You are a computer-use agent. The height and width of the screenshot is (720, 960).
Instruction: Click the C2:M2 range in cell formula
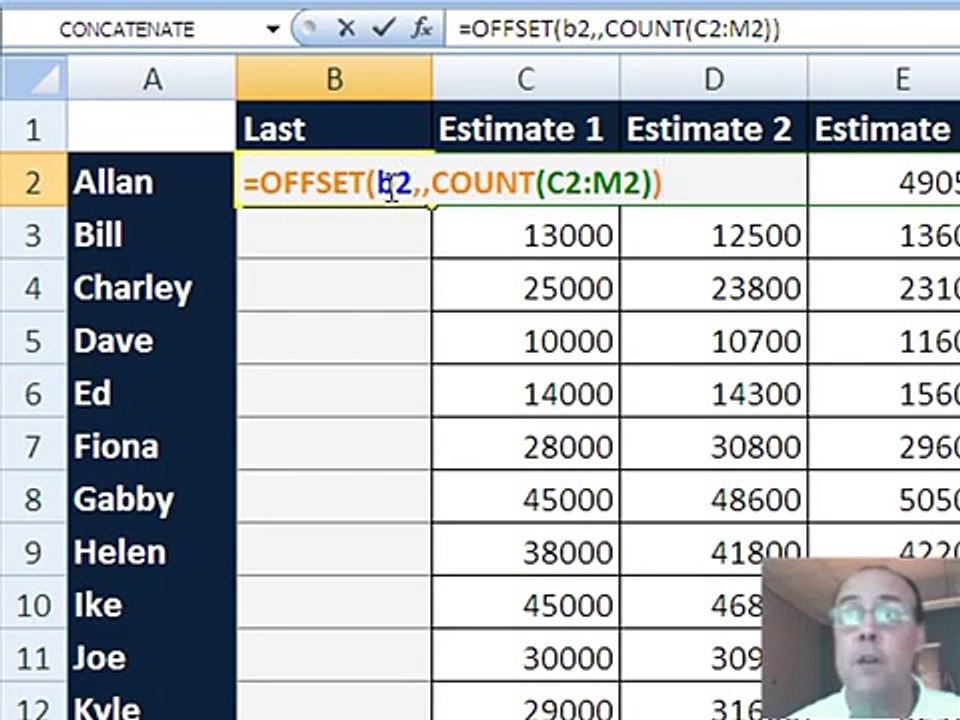[593, 182]
